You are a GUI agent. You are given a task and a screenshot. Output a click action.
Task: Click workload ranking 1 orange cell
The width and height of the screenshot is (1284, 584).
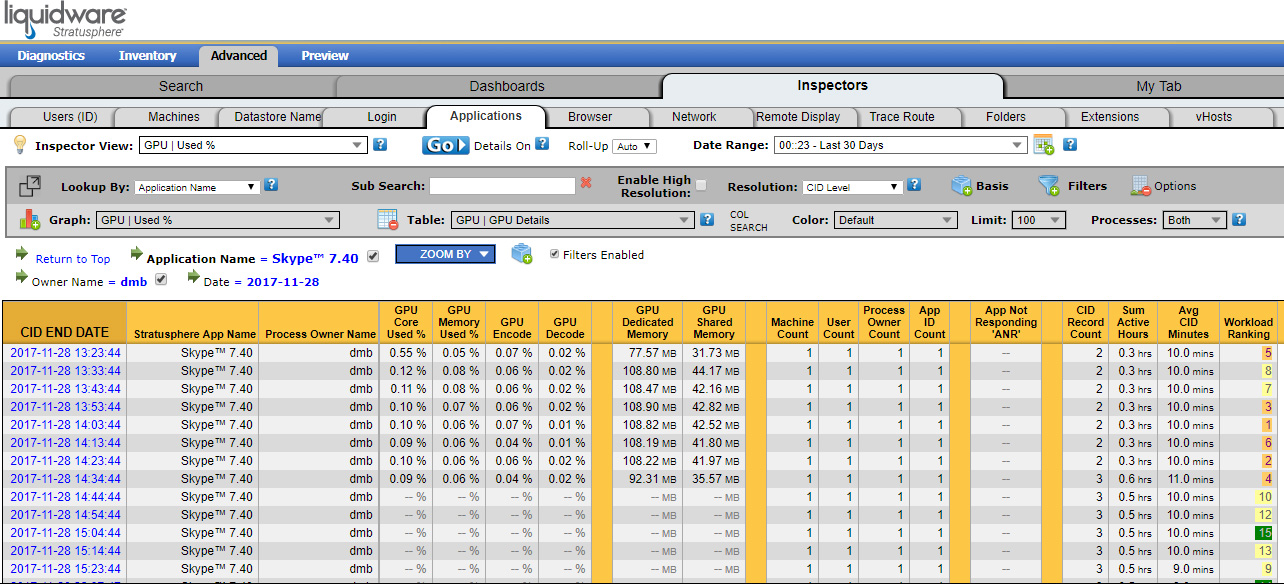pos(1267,425)
